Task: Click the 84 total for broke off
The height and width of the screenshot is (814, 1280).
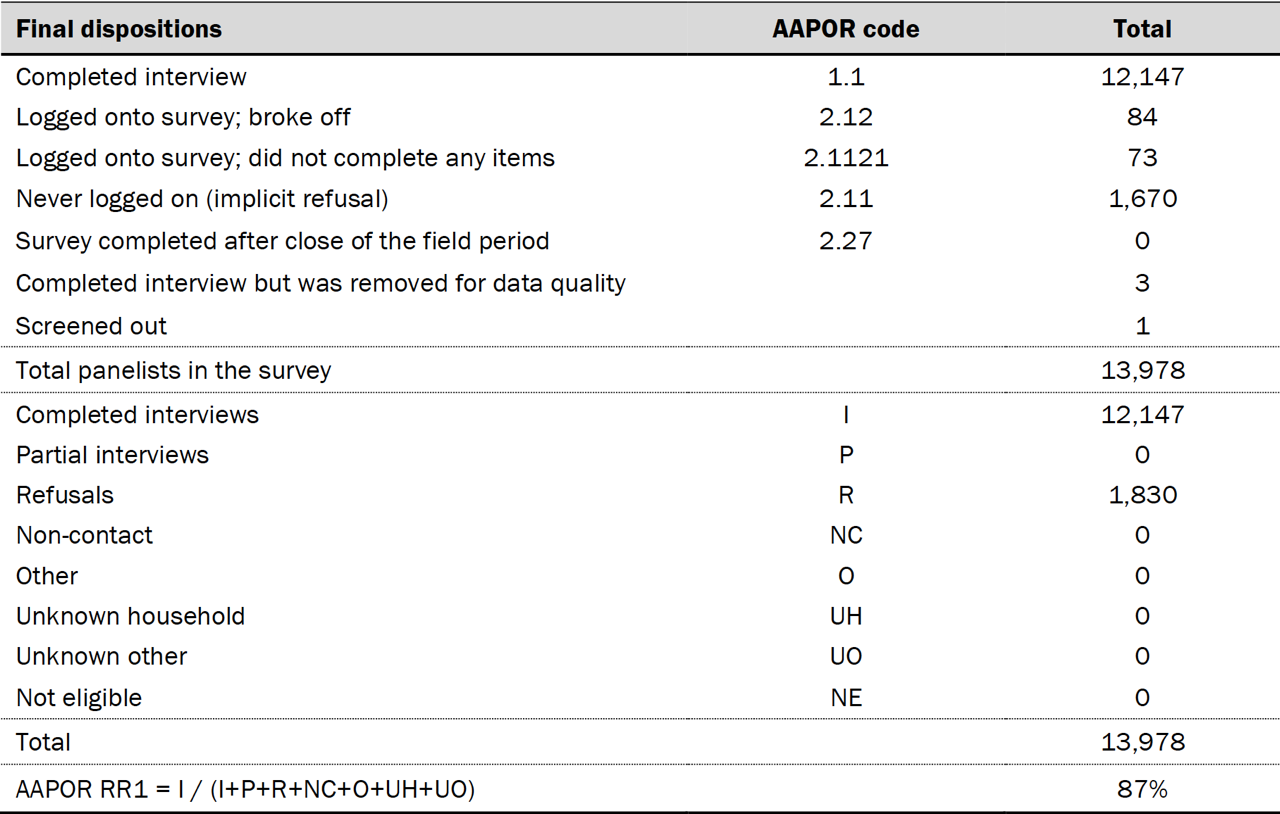Action: pos(1142,117)
